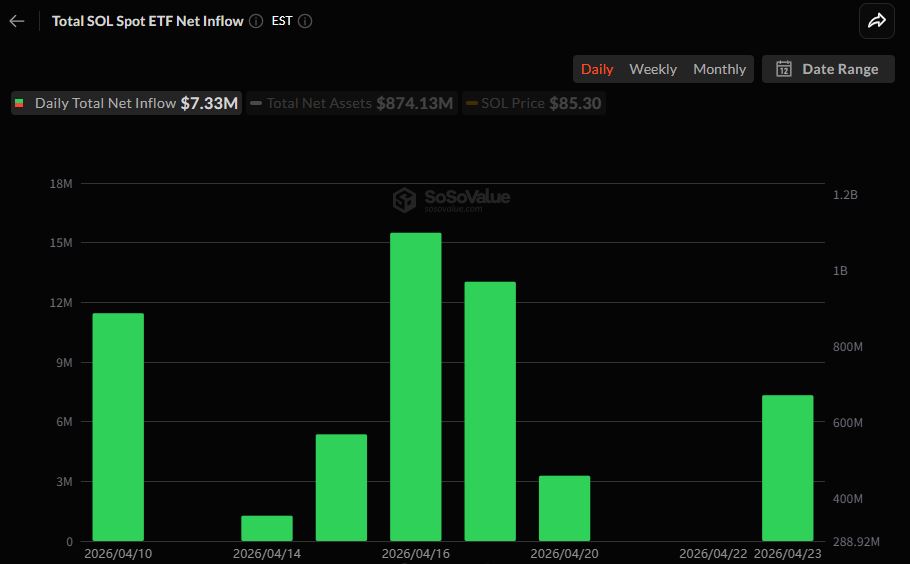Select the Daily tab
910x564 pixels.
tap(597, 69)
